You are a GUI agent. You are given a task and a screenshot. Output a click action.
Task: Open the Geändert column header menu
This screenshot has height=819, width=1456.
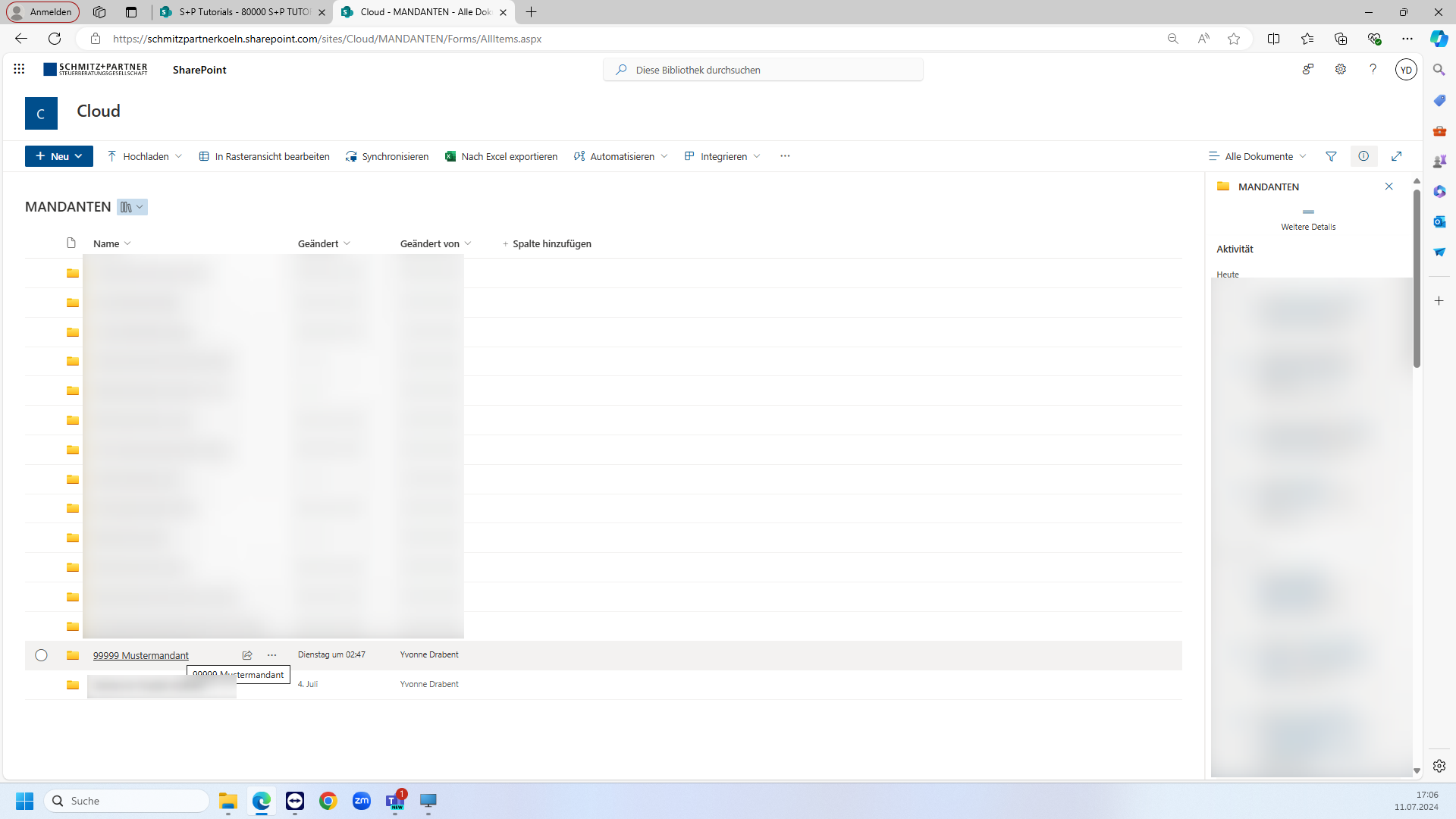[324, 243]
